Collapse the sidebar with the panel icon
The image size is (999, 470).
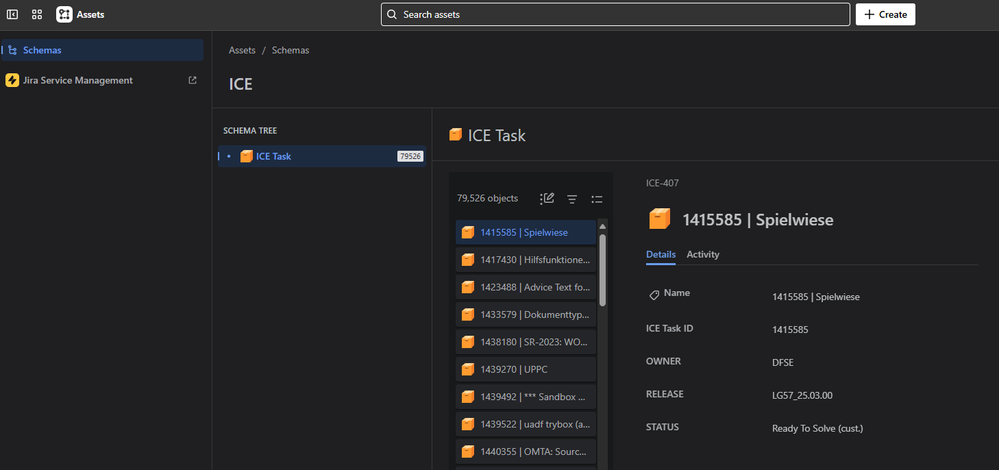click(12, 14)
